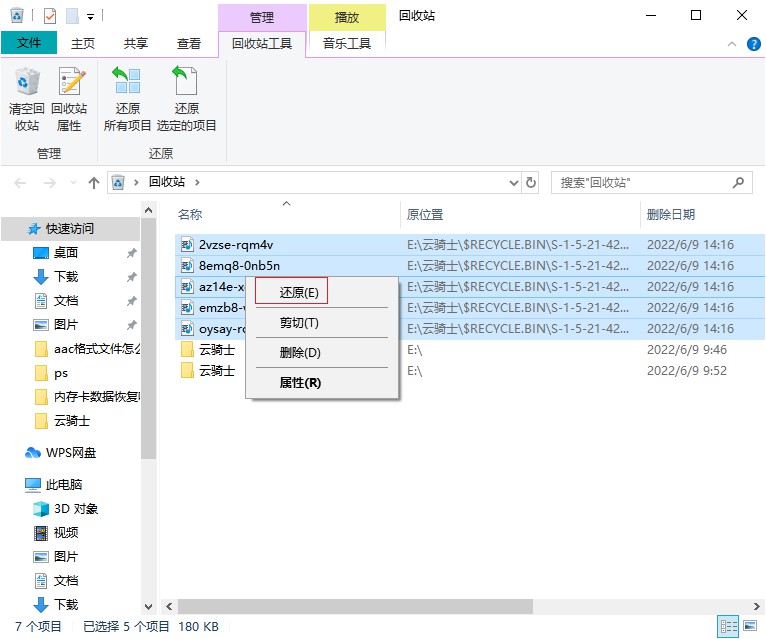Click the horizontal scrollbar thumb

click(x=355, y=606)
